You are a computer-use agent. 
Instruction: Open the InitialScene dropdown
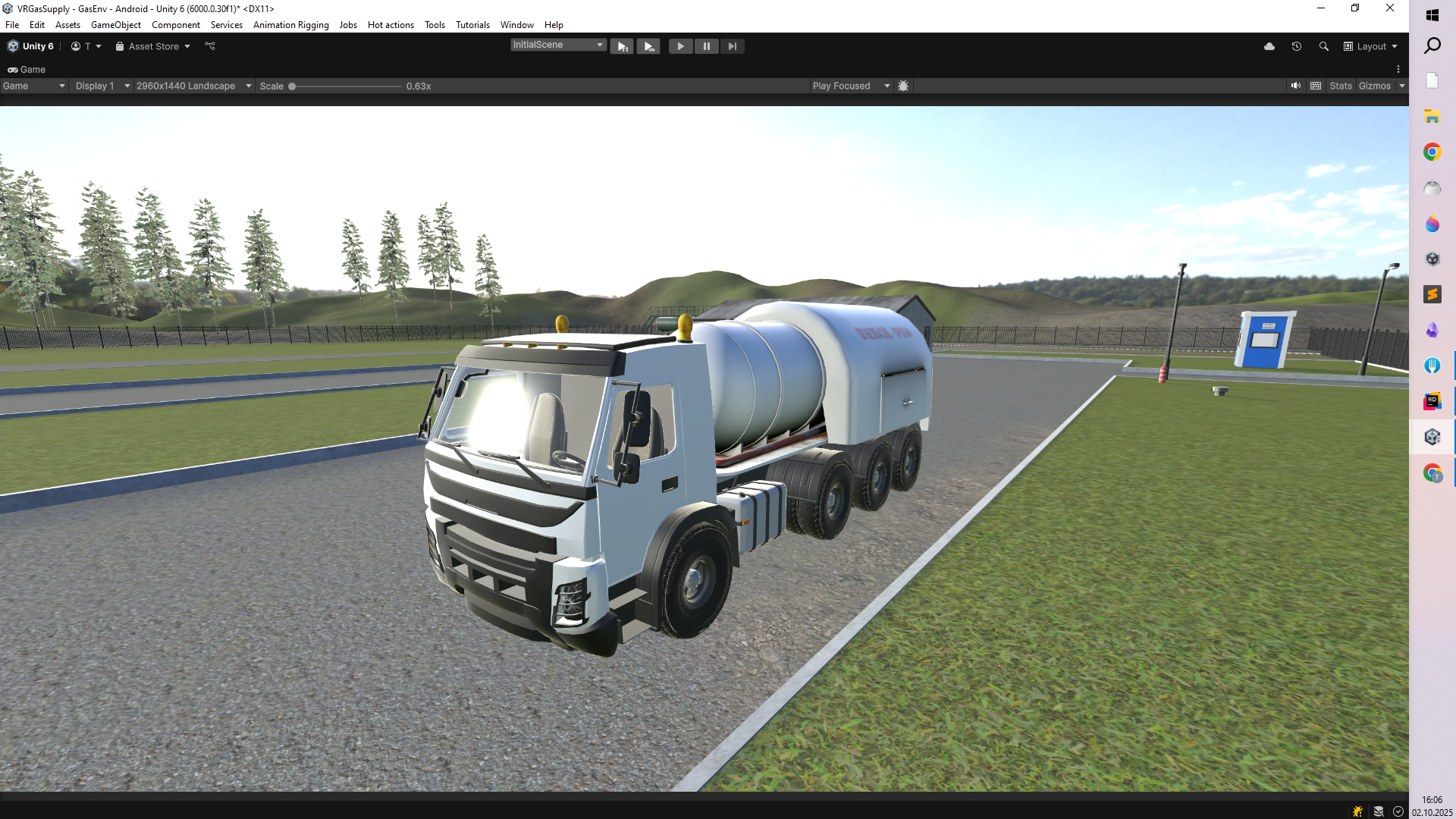point(558,45)
